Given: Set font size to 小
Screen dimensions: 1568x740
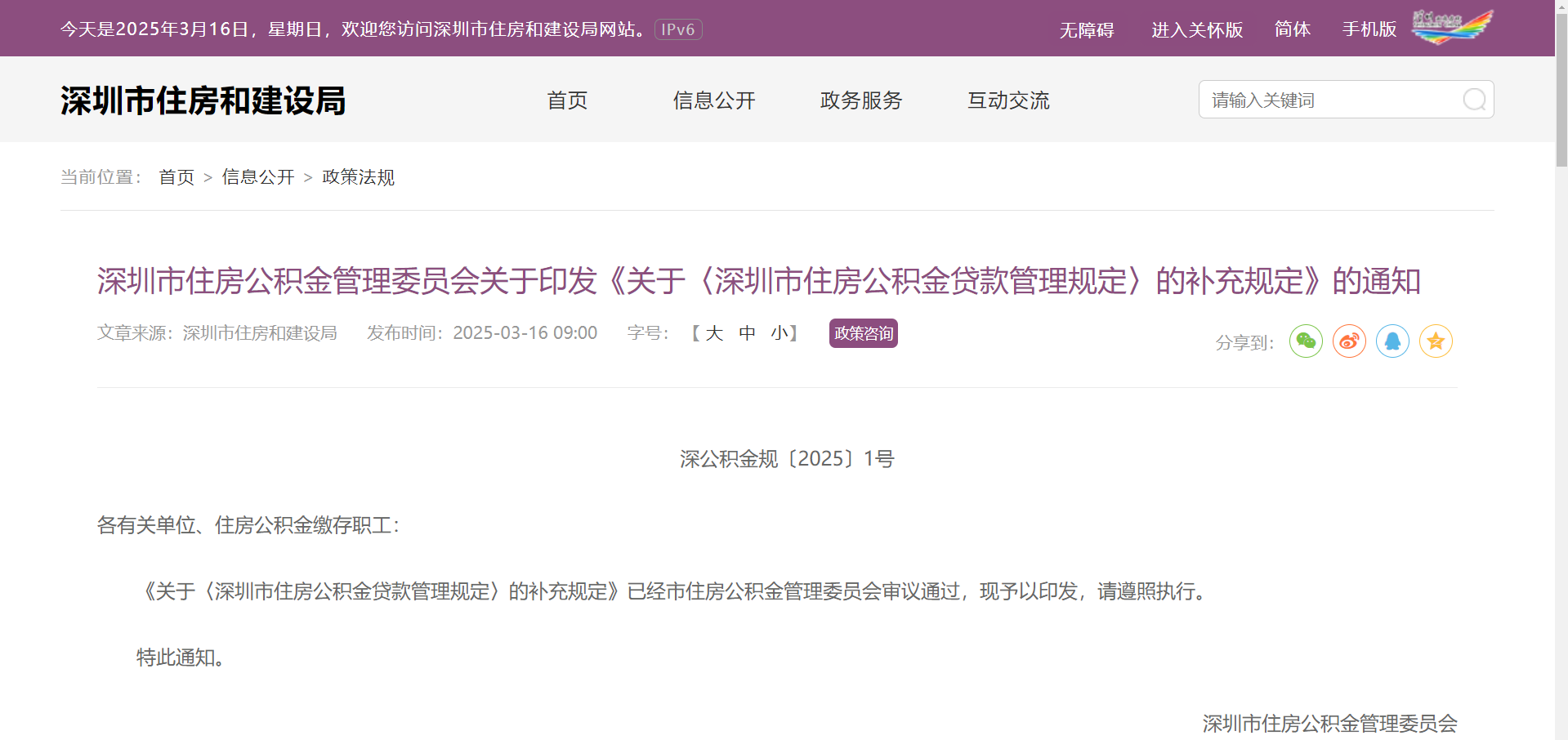Looking at the screenshot, I should 779,333.
